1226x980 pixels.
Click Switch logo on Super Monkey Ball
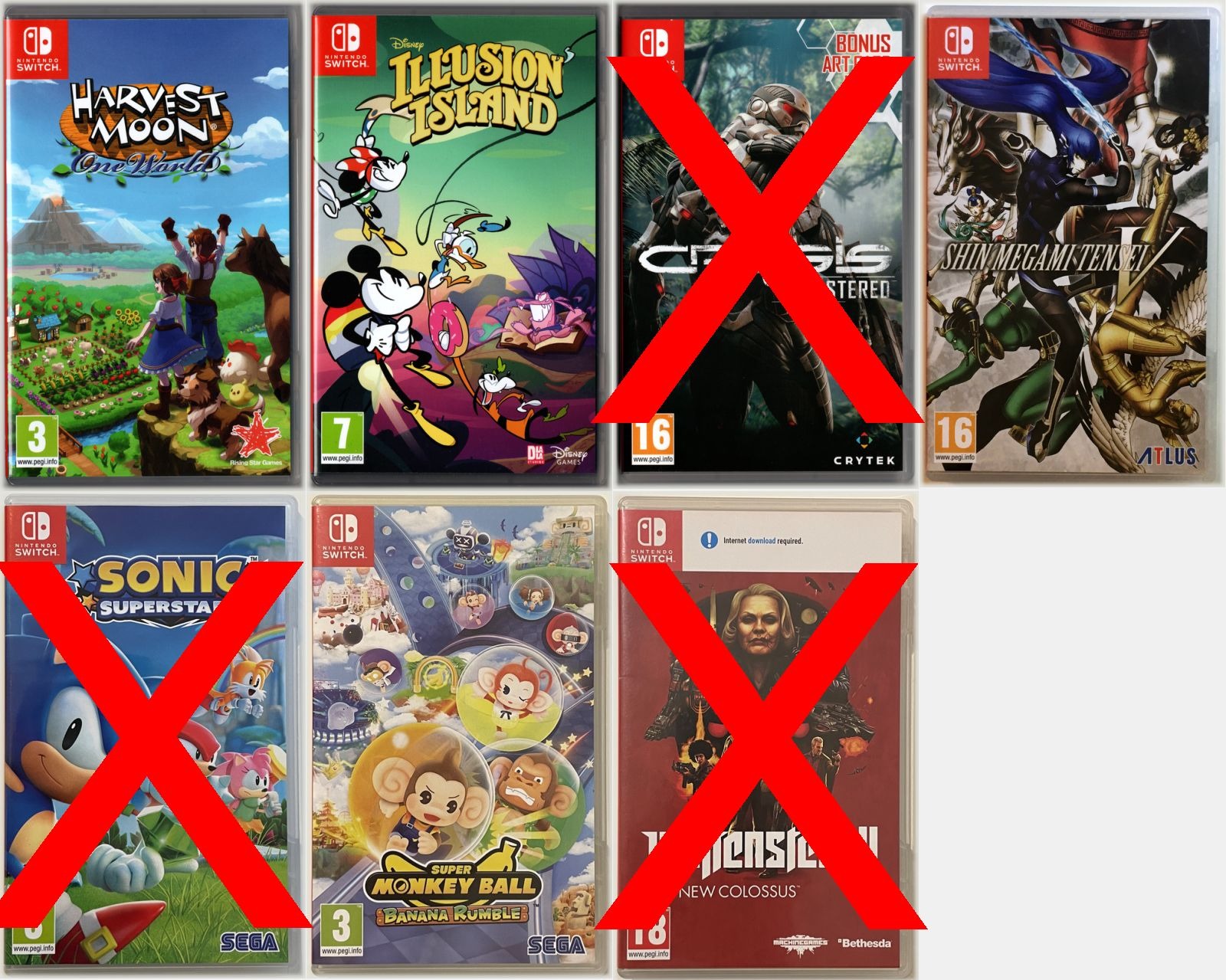point(343,534)
